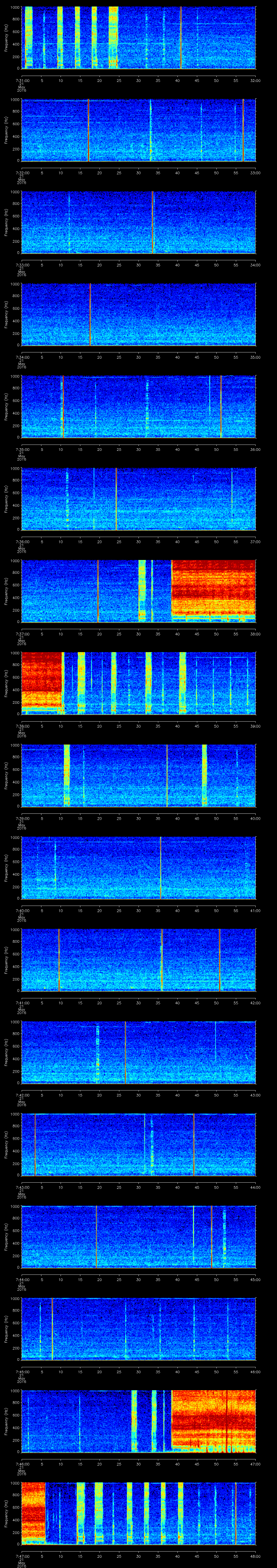
Task: Click the 7:38:00 start time label
Action: (x=22, y=726)
